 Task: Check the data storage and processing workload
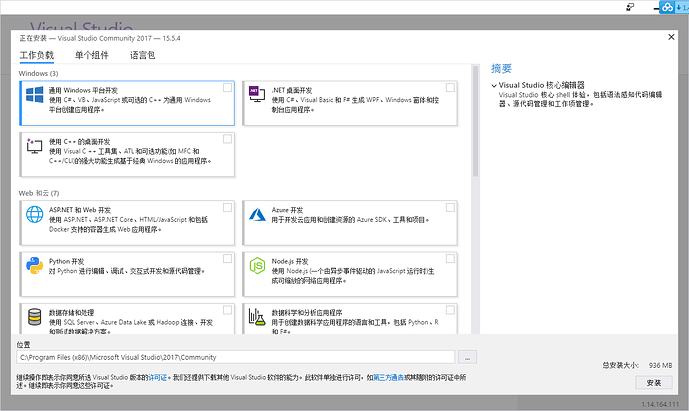coord(227,310)
